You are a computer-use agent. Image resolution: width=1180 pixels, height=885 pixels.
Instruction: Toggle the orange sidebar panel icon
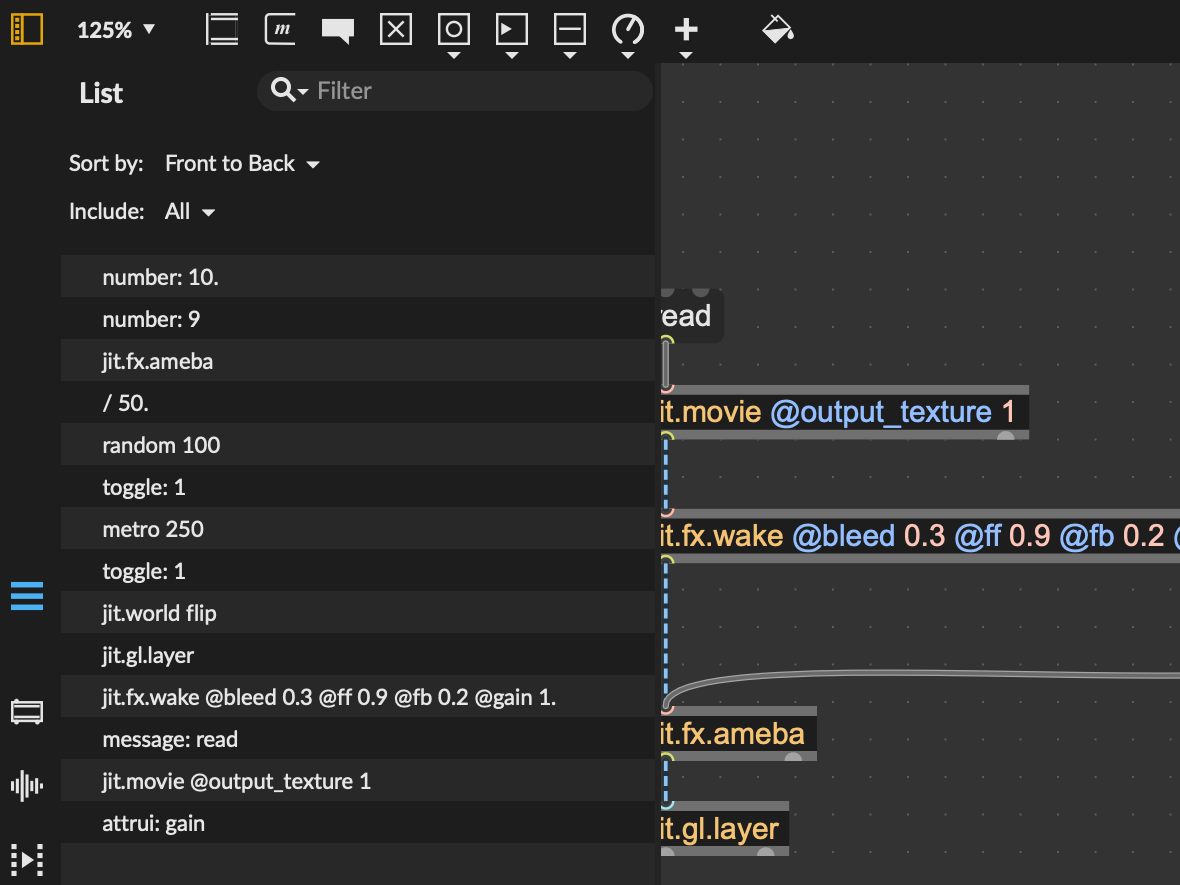[27, 29]
